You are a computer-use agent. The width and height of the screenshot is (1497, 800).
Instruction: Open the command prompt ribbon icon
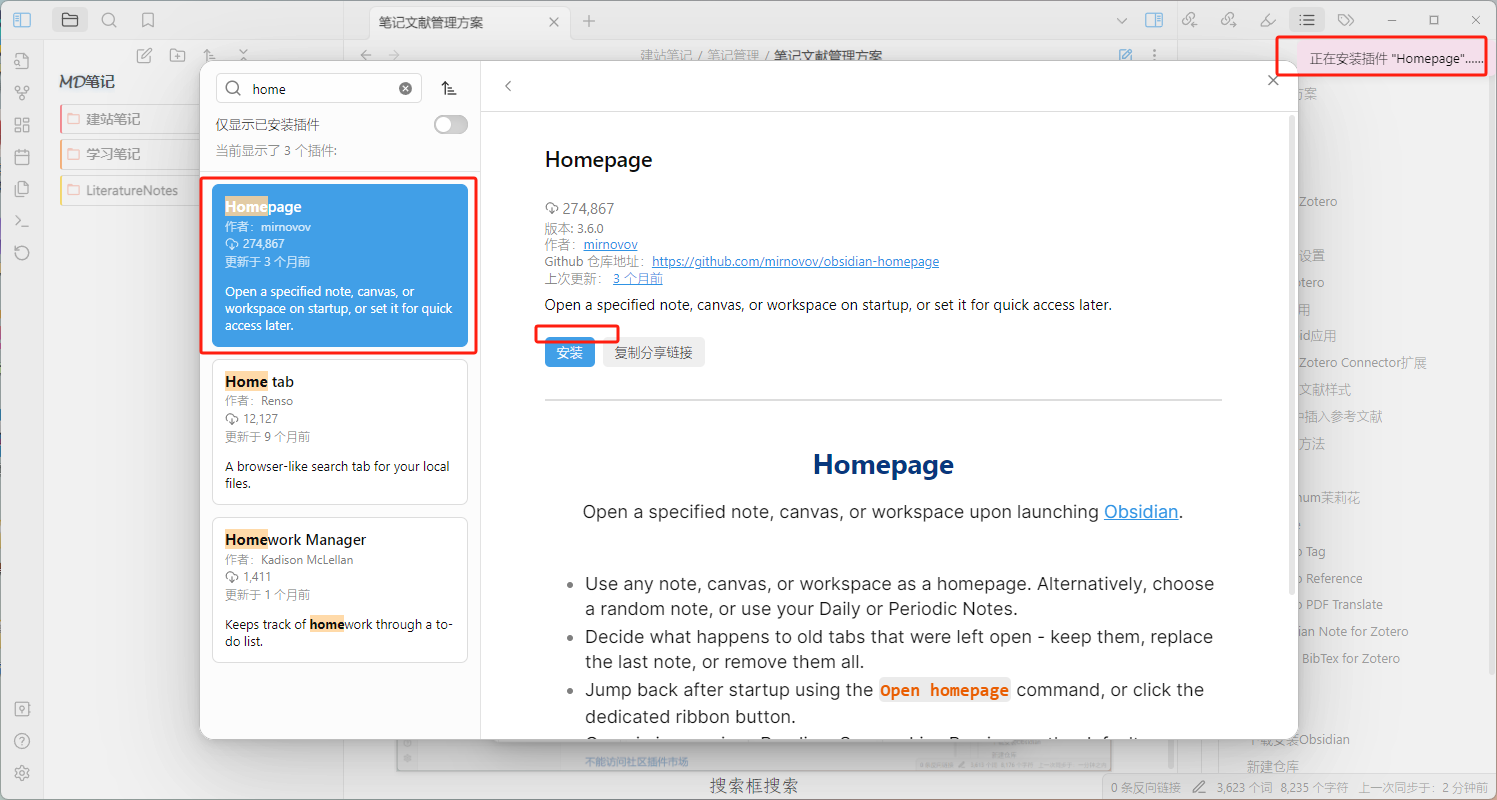coord(22,221)
